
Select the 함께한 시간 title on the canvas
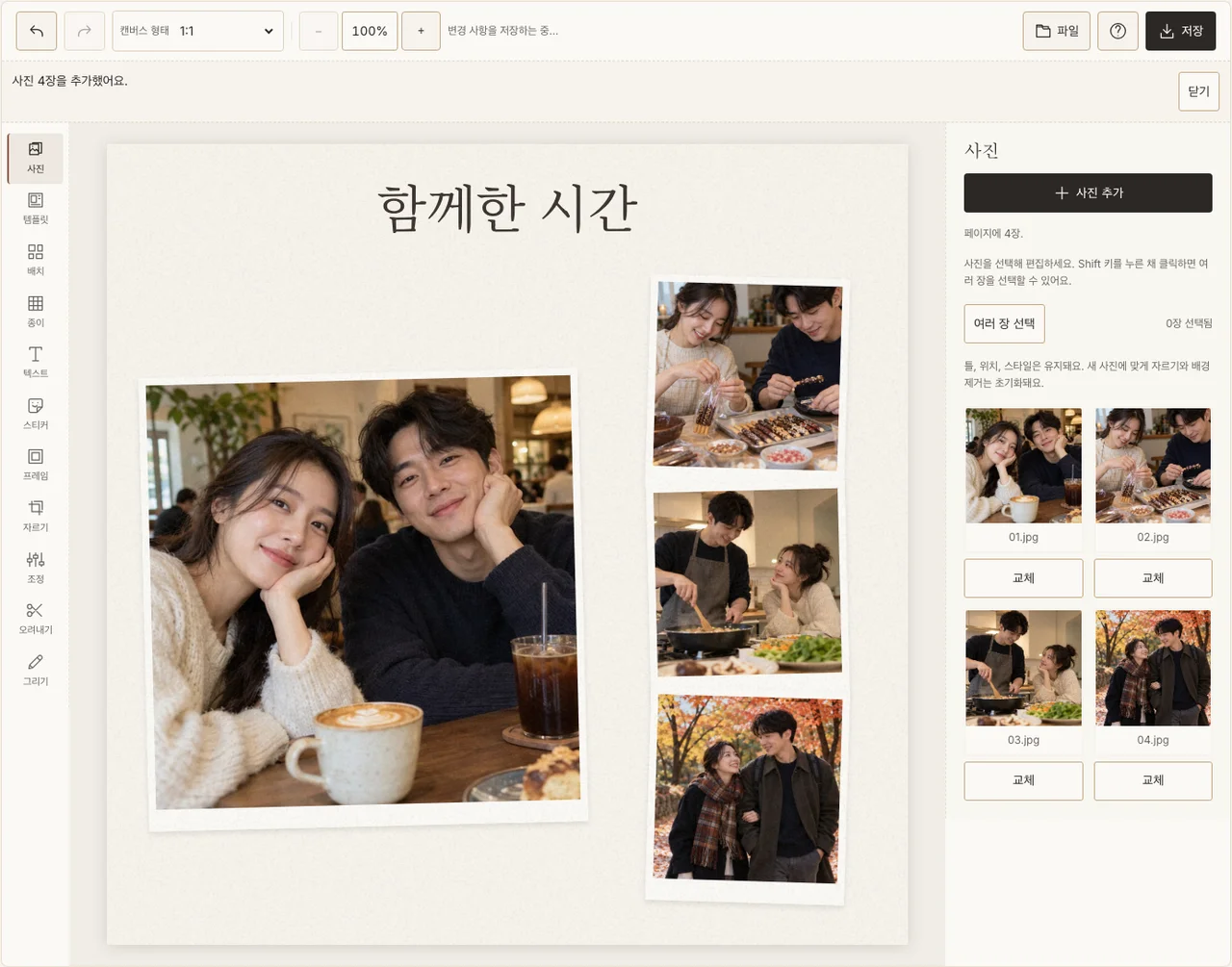point(507,208)
